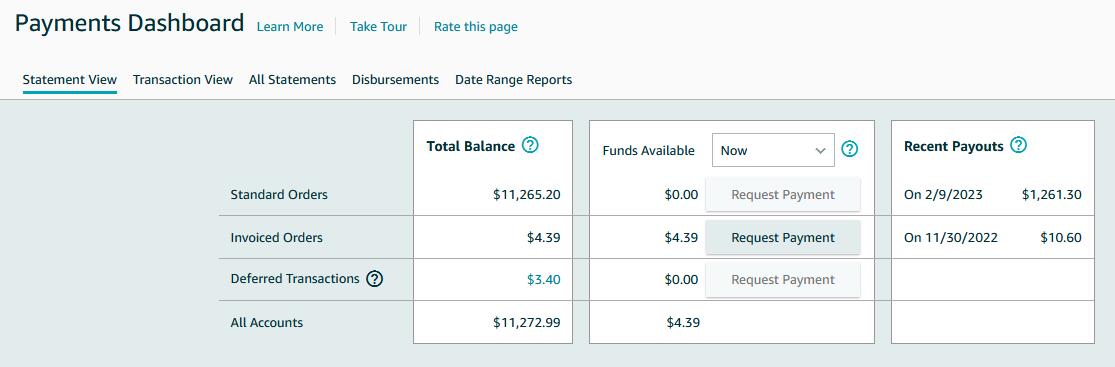1115x367 pixels.
Task: Click the help icon beside Total Balance
Action: (530, 145)
